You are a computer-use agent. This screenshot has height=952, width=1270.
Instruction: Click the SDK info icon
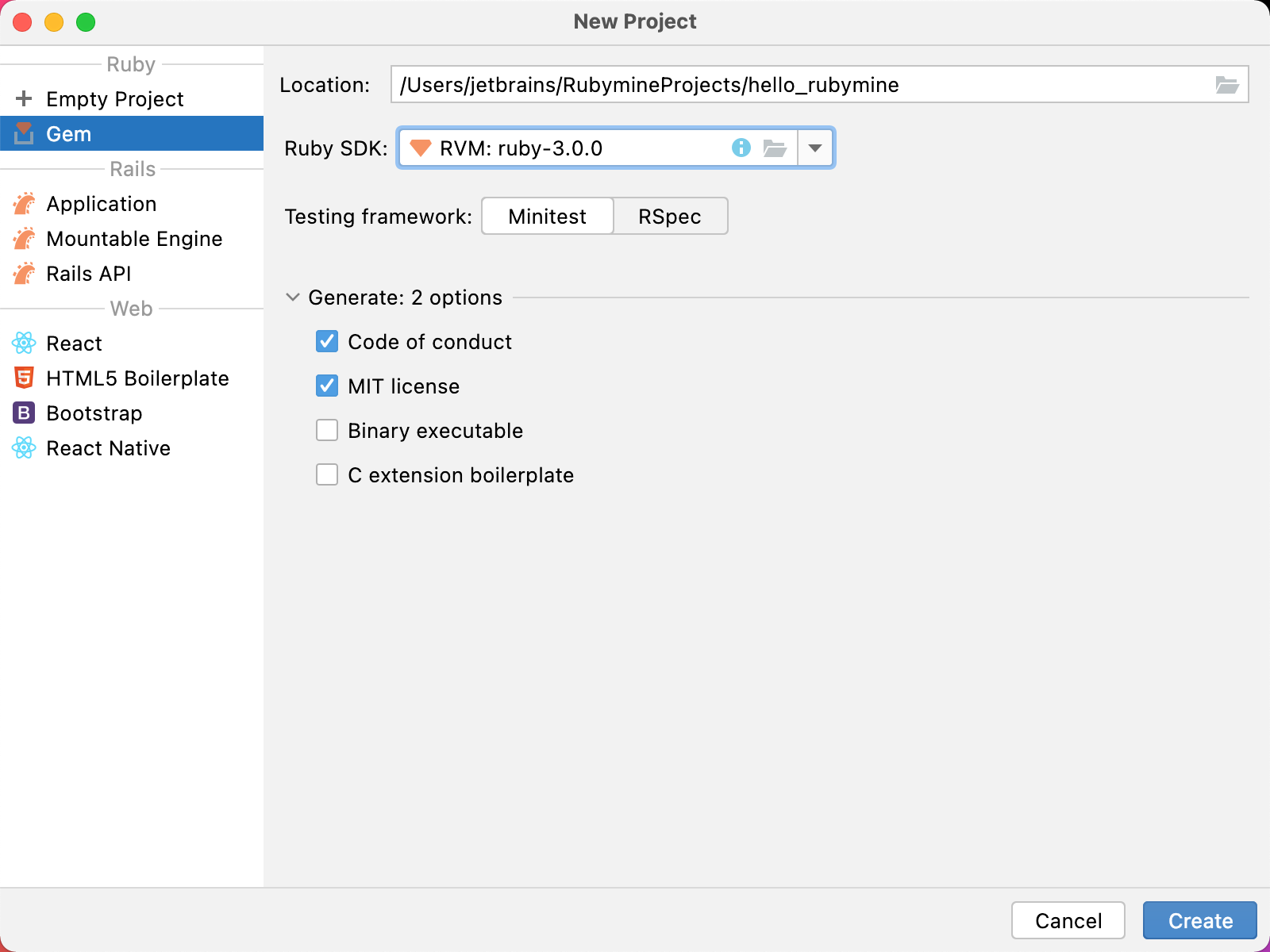click(741, 148)
